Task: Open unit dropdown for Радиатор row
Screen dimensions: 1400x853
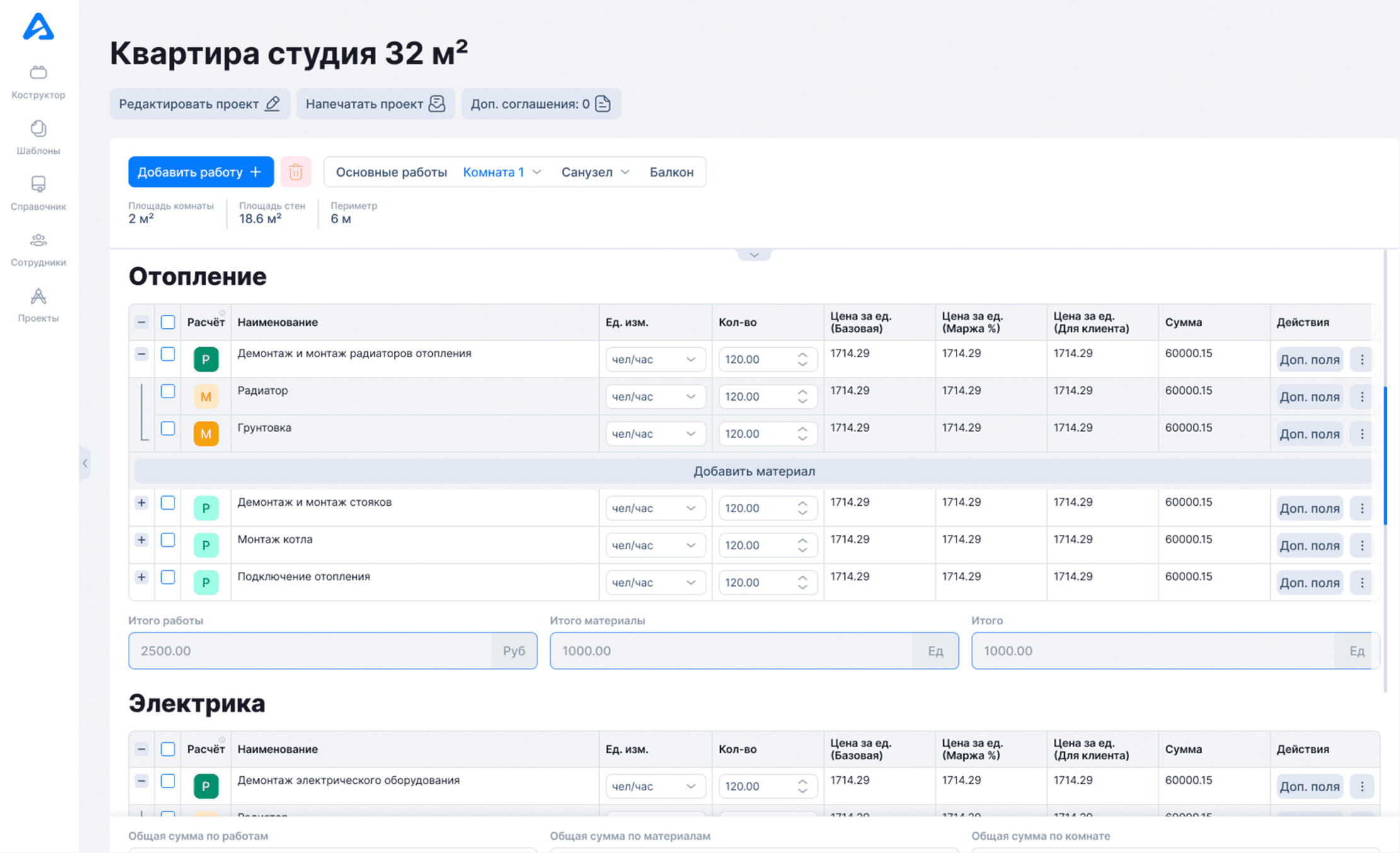Action: click(654, 397)
